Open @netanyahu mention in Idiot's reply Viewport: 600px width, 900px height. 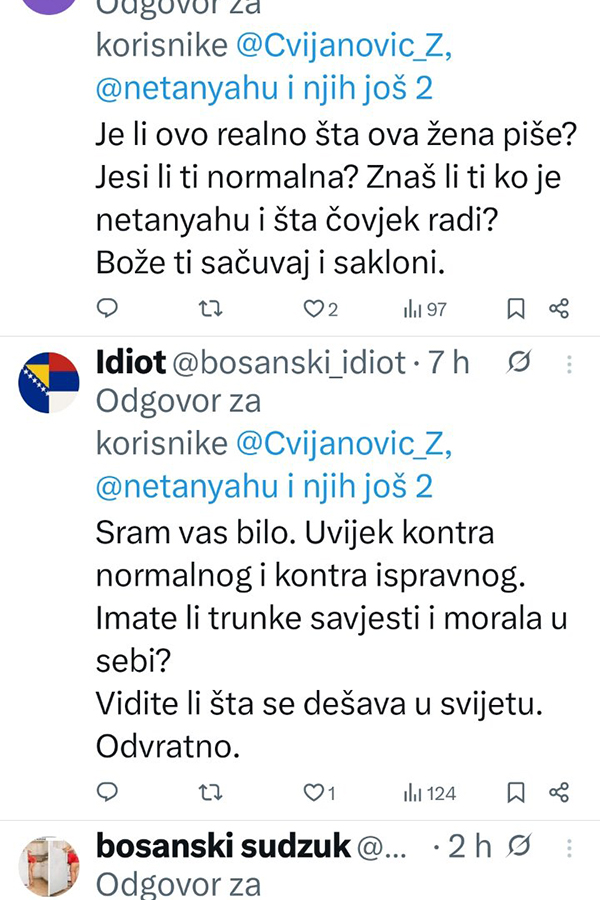185,486
